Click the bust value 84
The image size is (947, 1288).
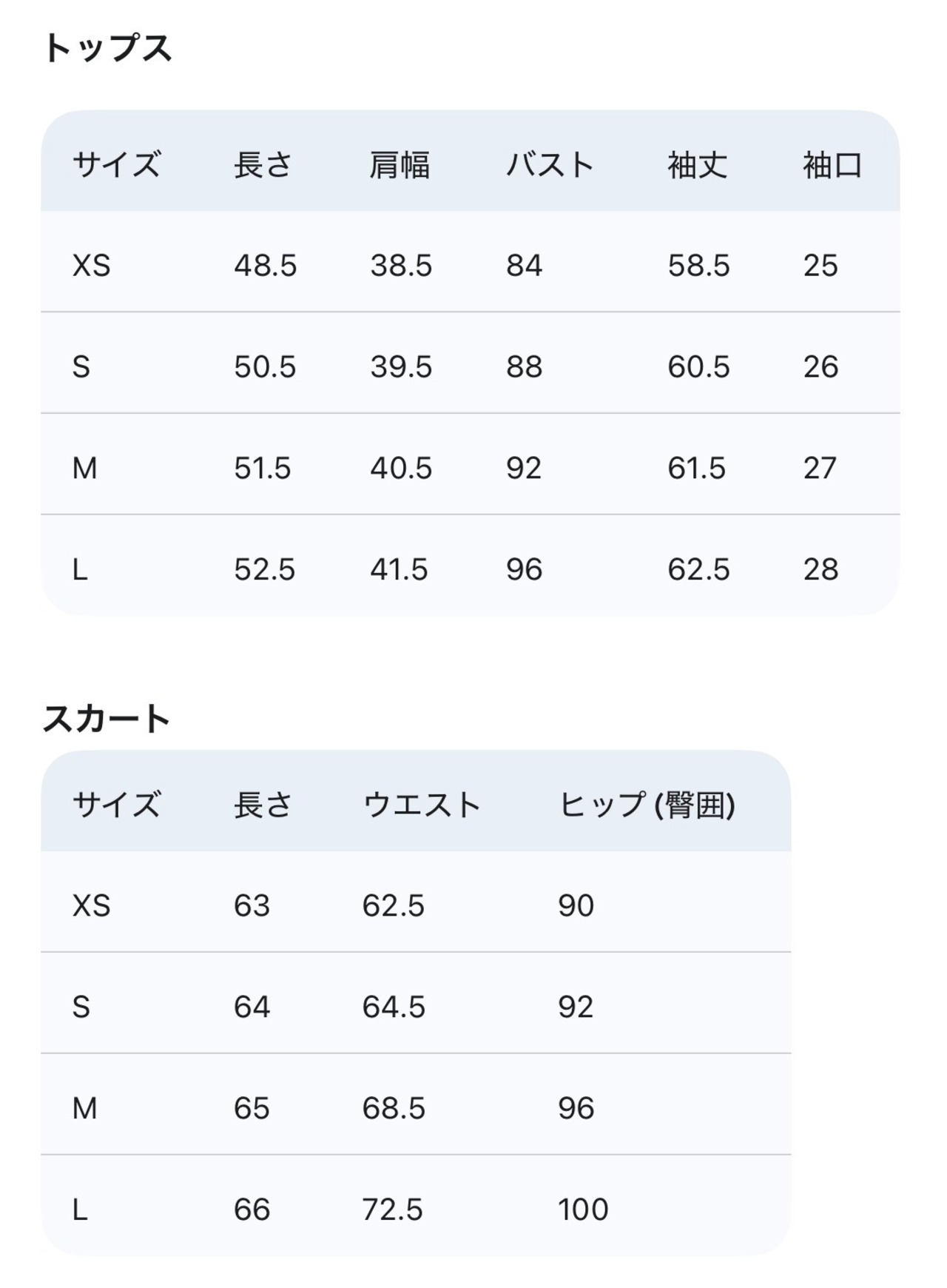pyautogui.click(x=524, y=265)
